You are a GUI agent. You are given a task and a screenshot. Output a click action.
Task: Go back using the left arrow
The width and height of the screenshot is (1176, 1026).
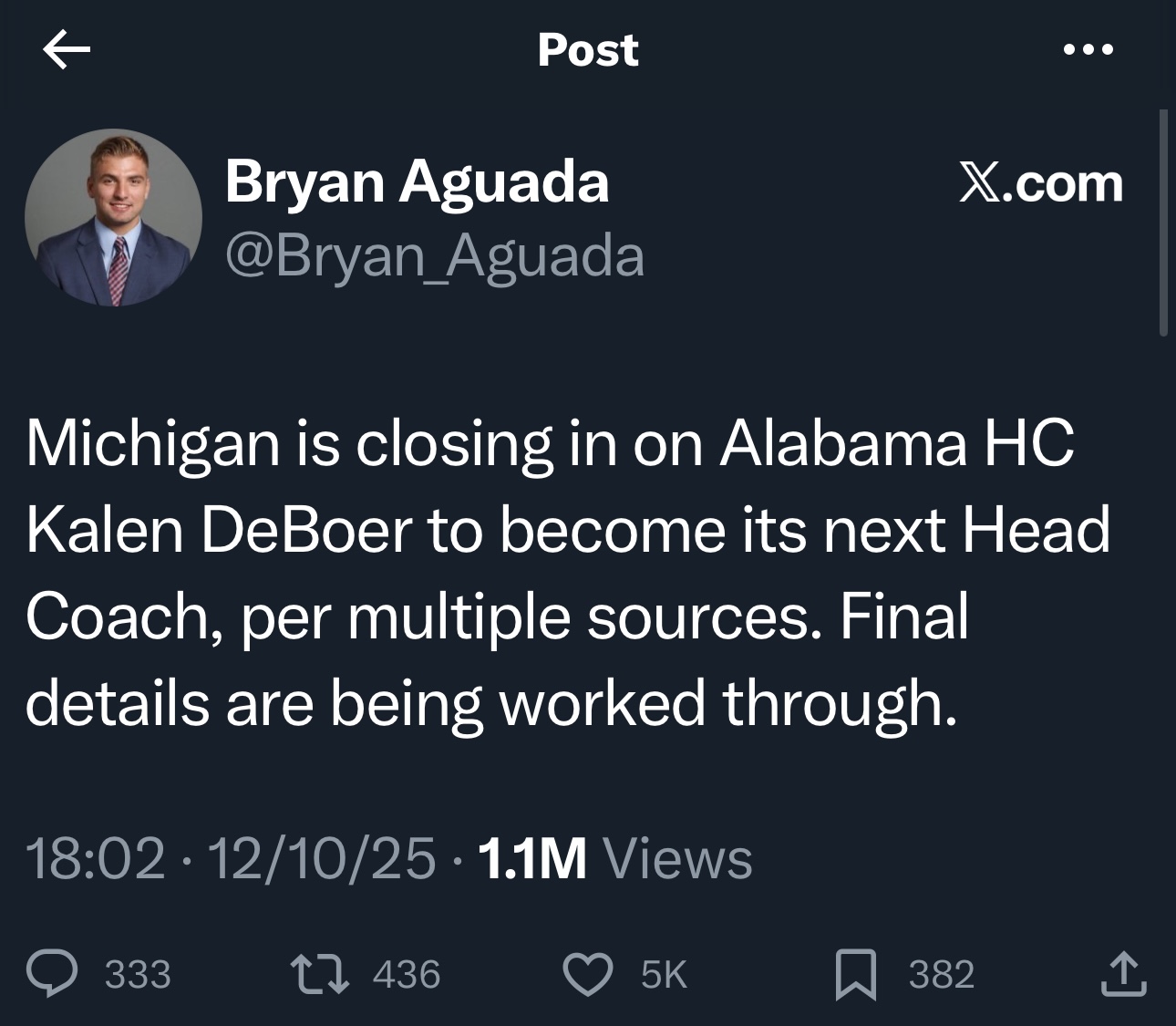tap(67, 51)
